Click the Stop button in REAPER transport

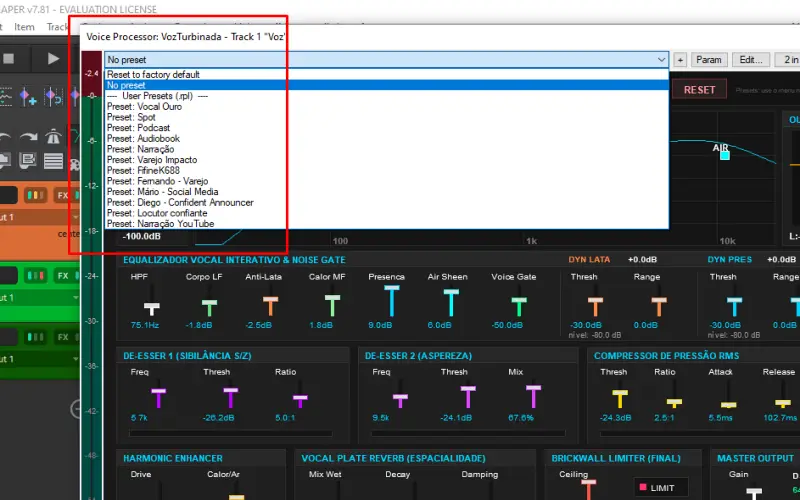[x=8, y=59]
